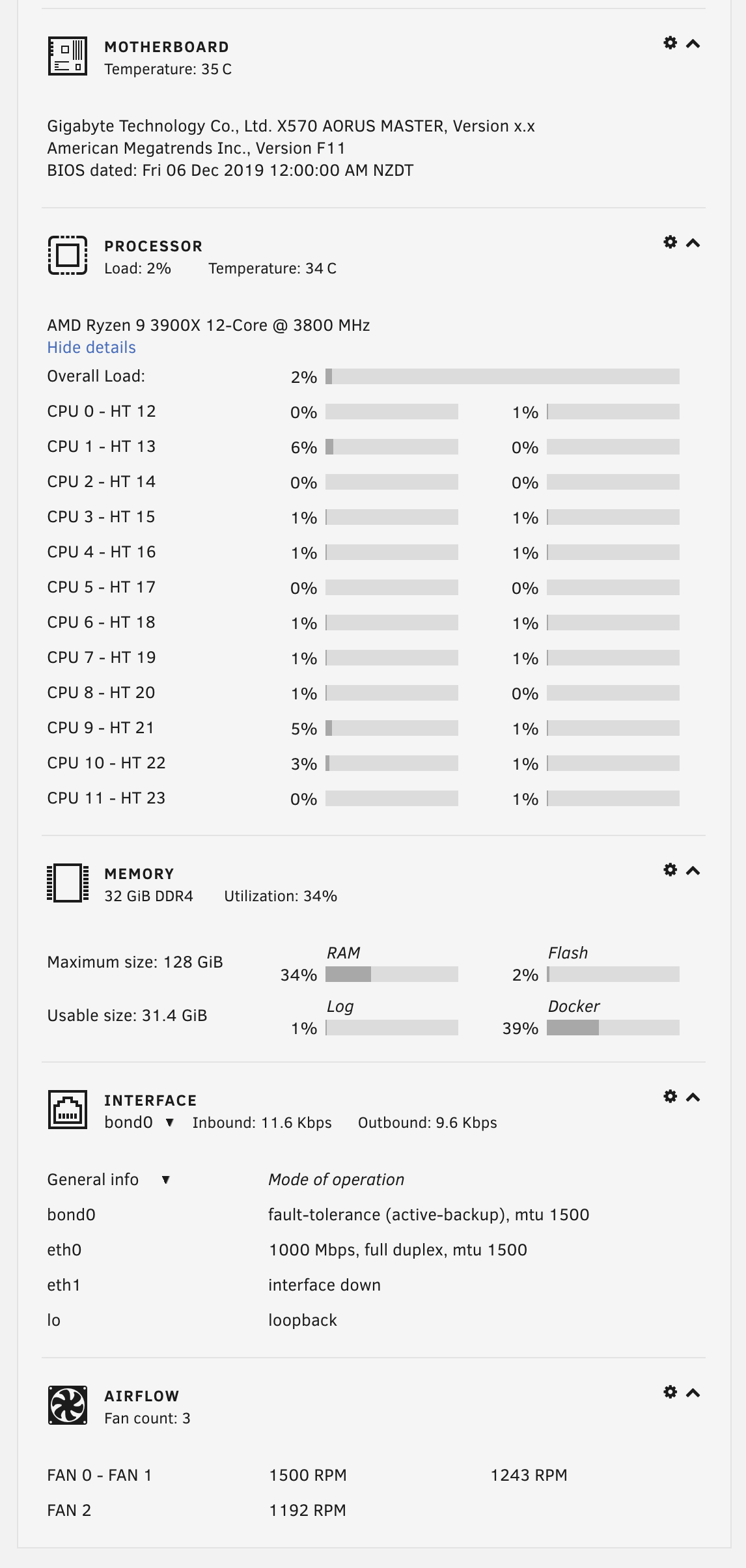Click the Processor chip icon

[x=68, y=255]
